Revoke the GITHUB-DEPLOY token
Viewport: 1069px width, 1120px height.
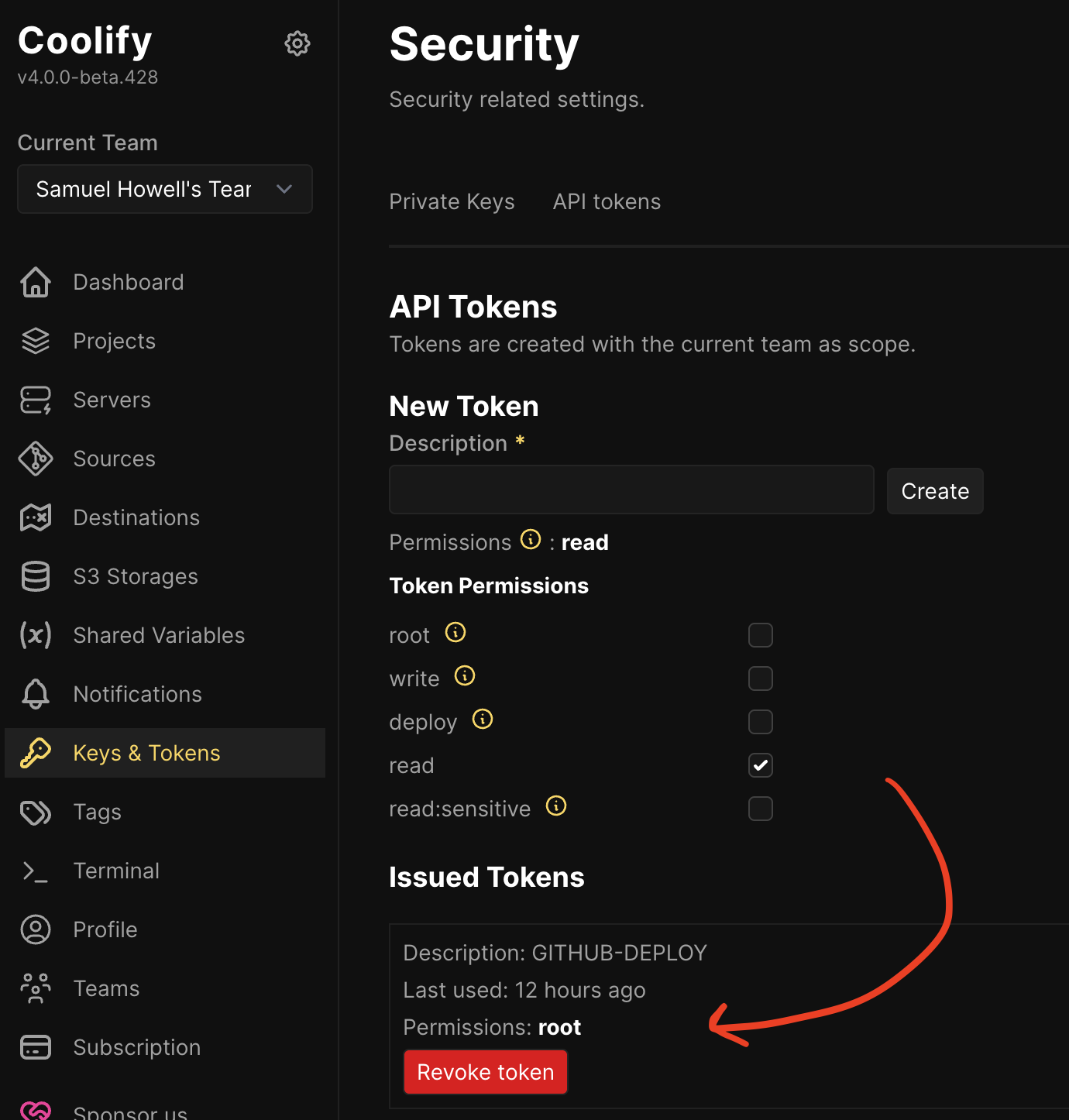point(486,1072)
